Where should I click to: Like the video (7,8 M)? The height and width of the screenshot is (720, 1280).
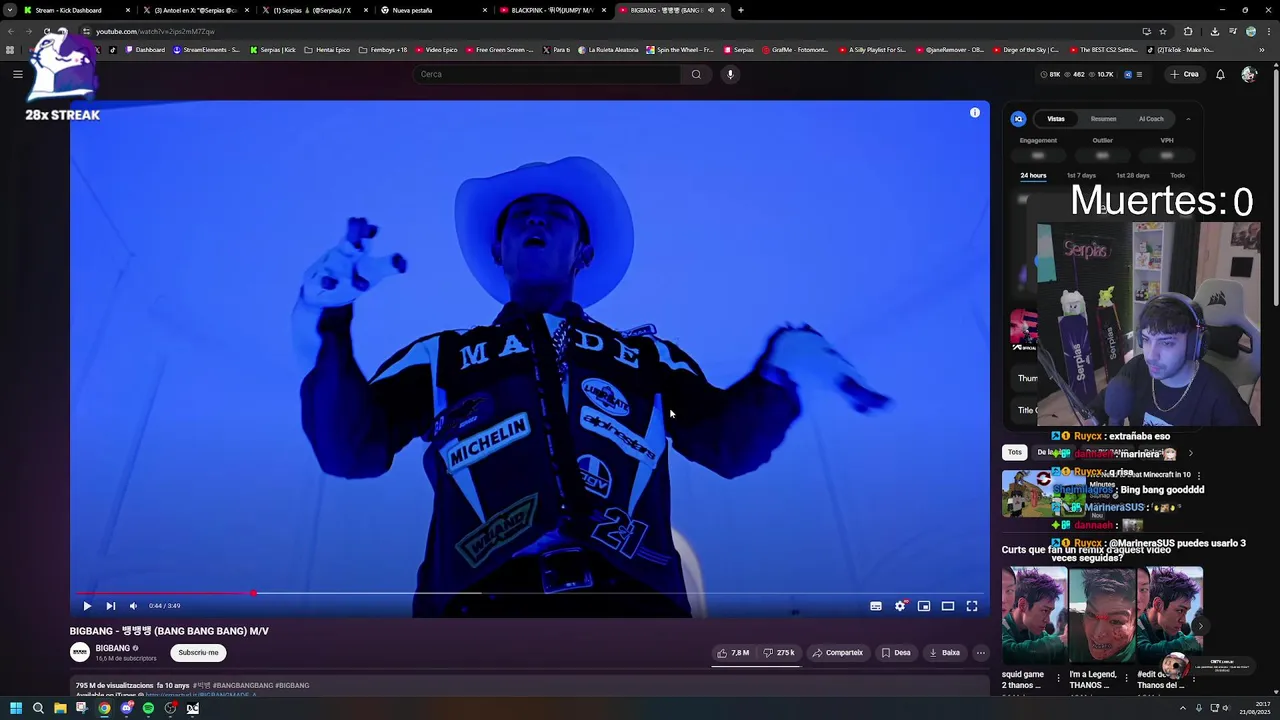[733, 653]
